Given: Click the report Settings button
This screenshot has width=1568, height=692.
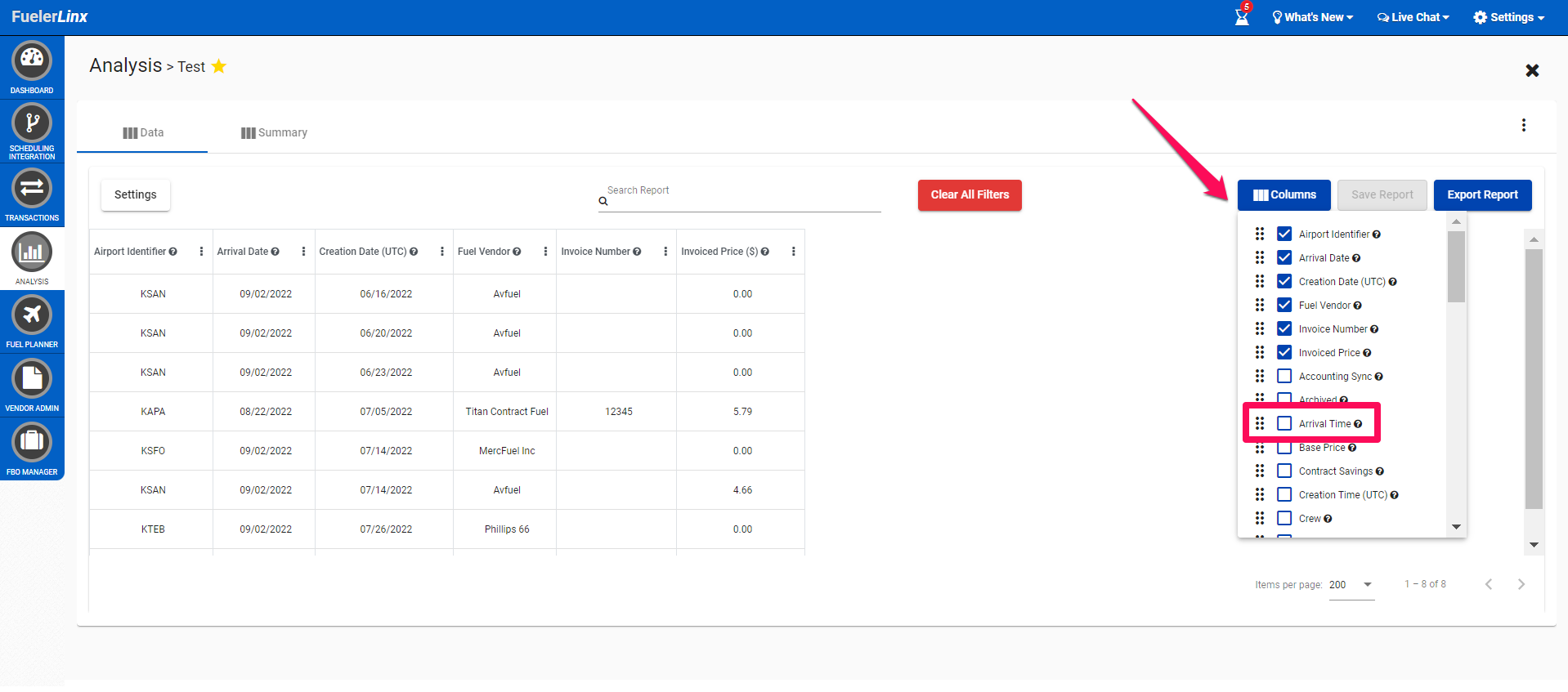Looking at the screenshot, I should coord(136,195).
